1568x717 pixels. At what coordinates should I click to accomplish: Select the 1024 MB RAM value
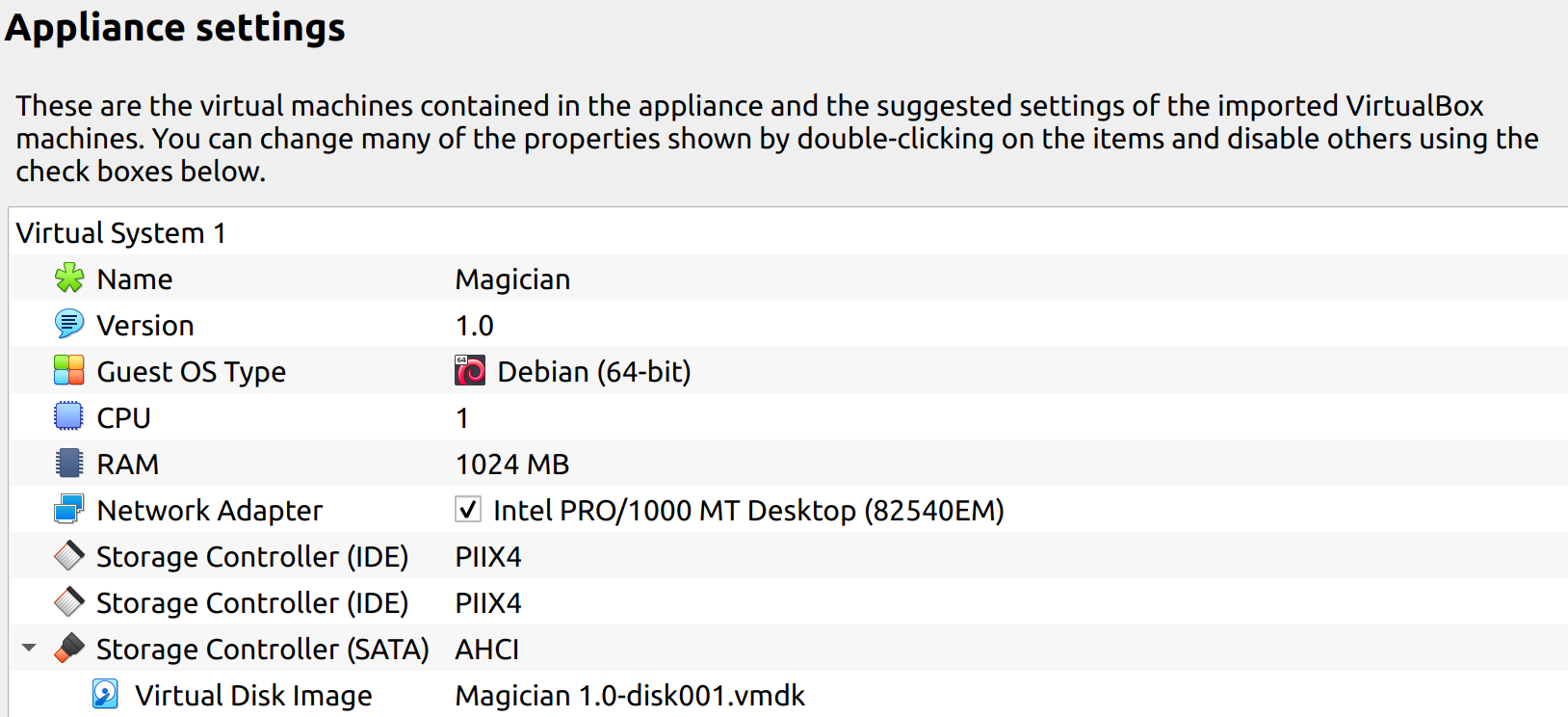coord(512,465)
